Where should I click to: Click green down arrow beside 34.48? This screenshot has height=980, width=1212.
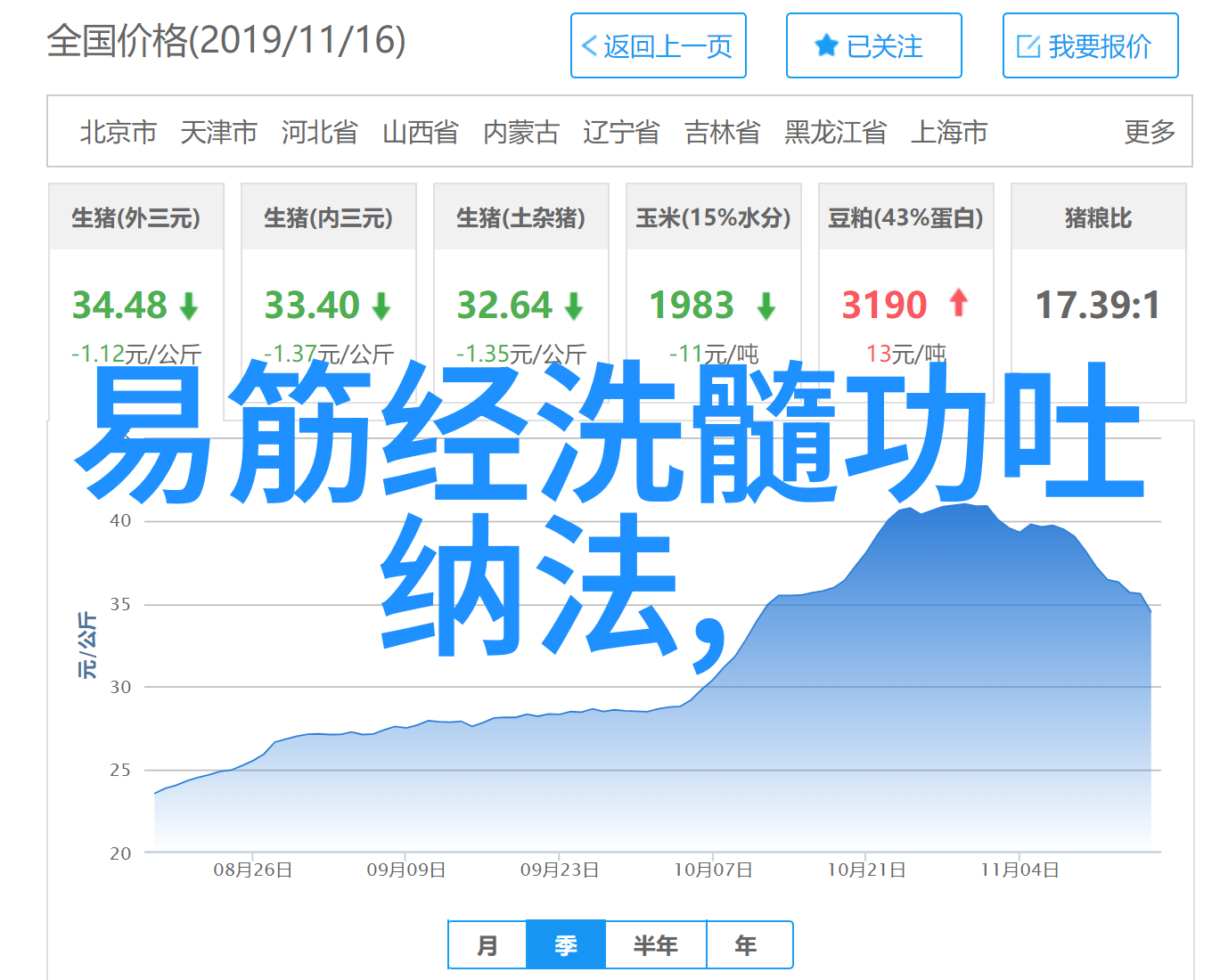189,306
